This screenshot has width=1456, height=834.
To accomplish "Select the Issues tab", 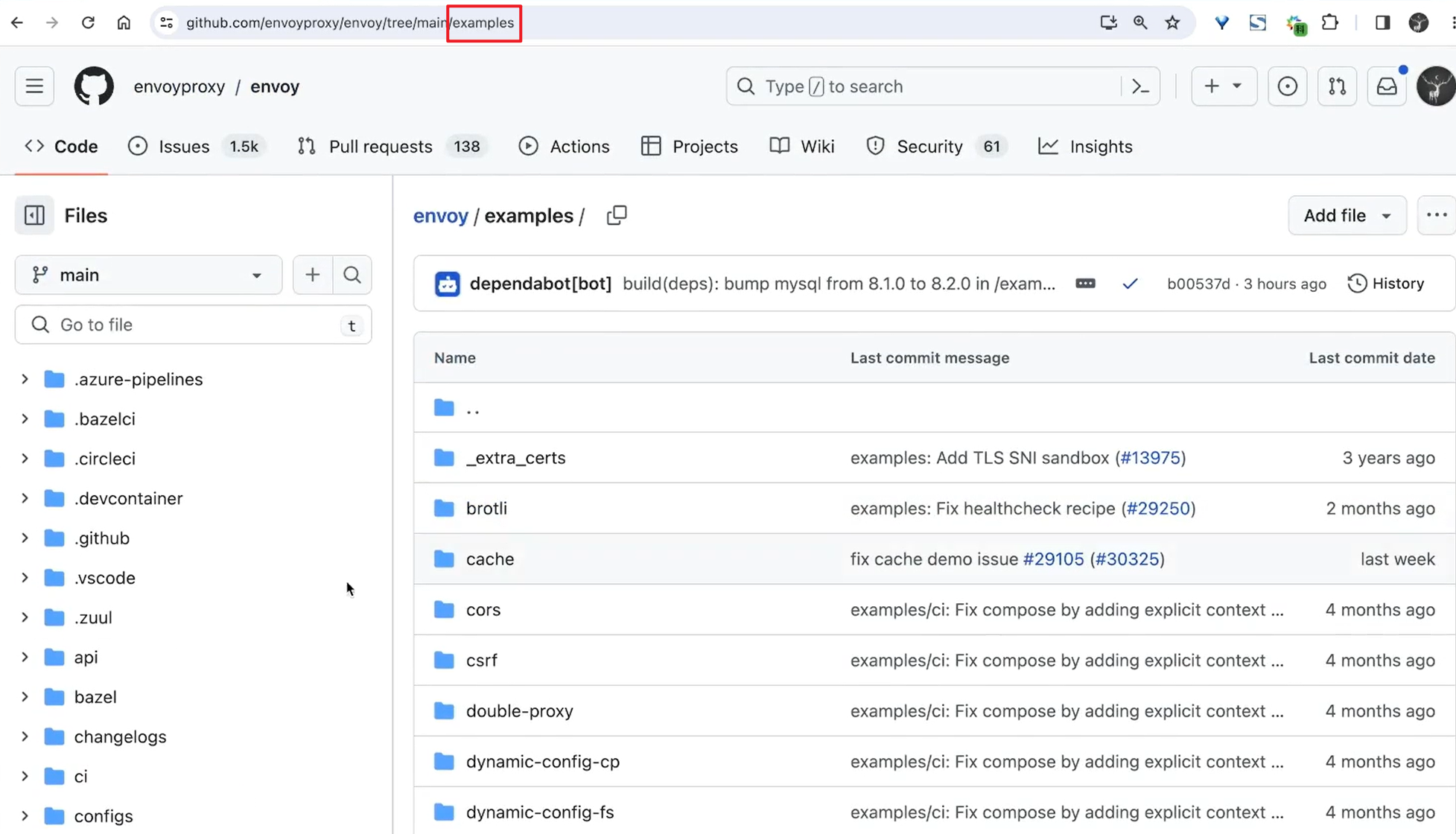I will (183, 145).
